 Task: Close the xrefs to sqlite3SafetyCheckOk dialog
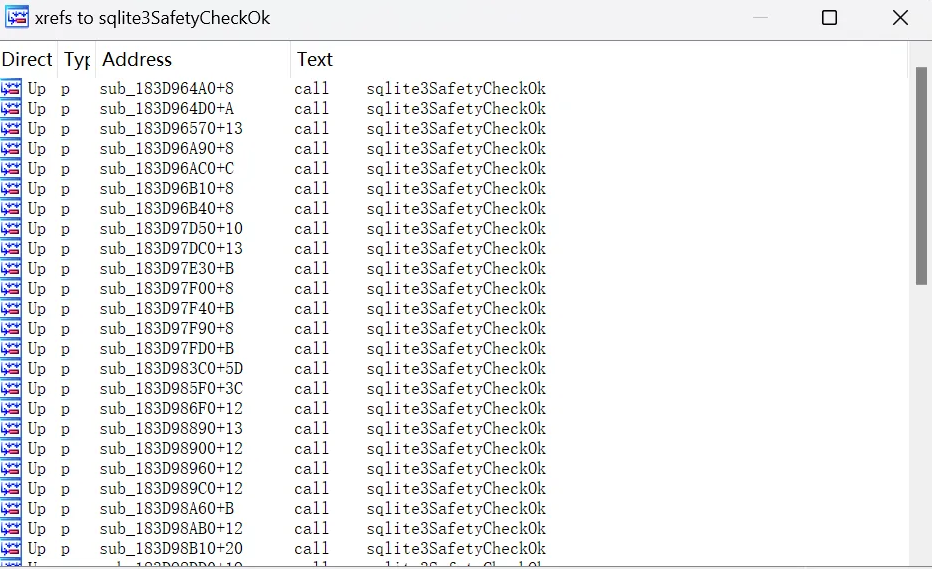900,18
